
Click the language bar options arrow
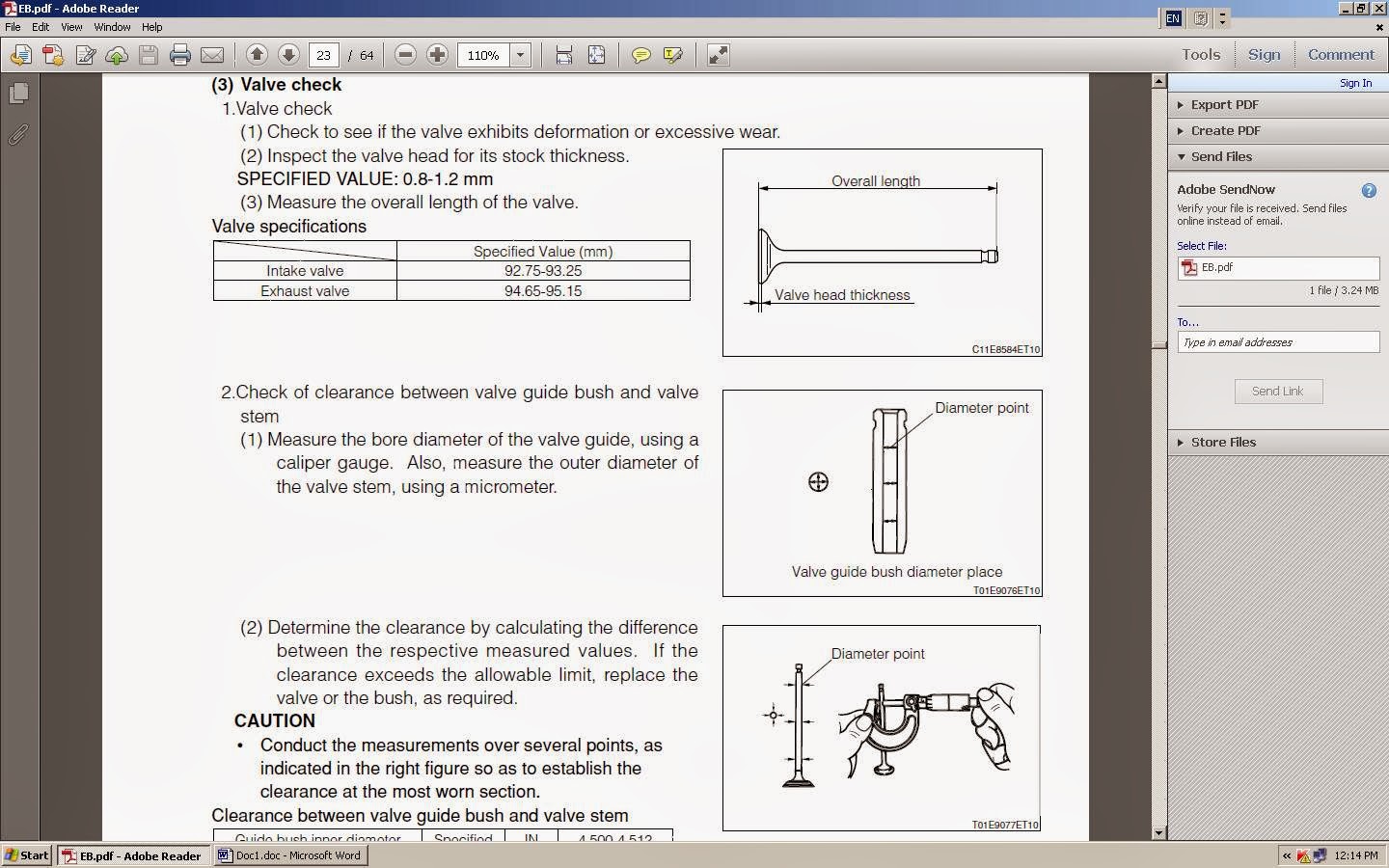coord(1223,18)
